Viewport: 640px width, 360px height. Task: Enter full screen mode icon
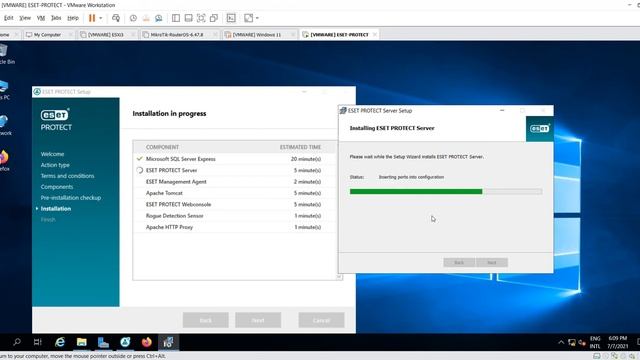click(x=201, y=18)
